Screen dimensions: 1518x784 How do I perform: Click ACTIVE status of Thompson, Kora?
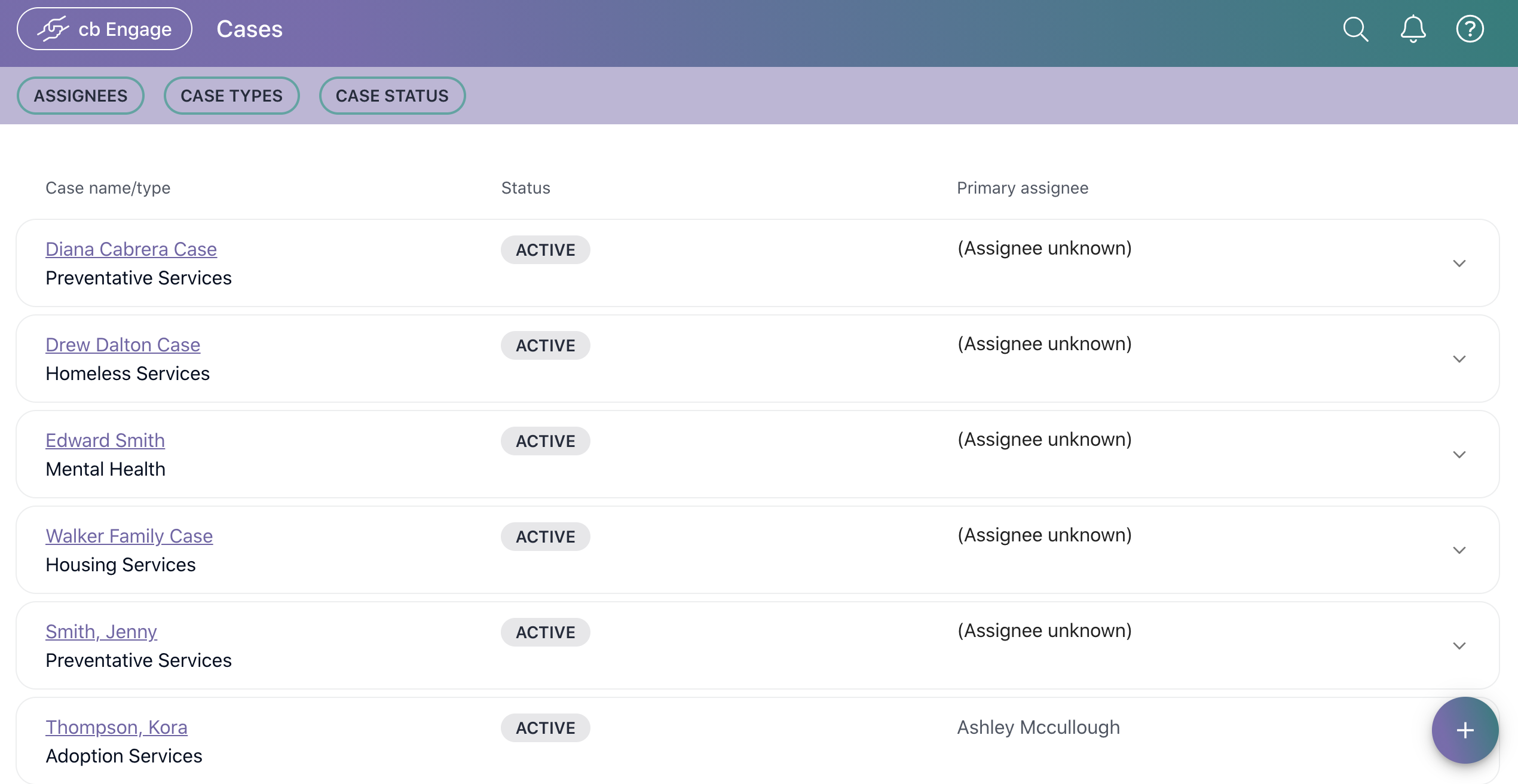tap(546, 728)
